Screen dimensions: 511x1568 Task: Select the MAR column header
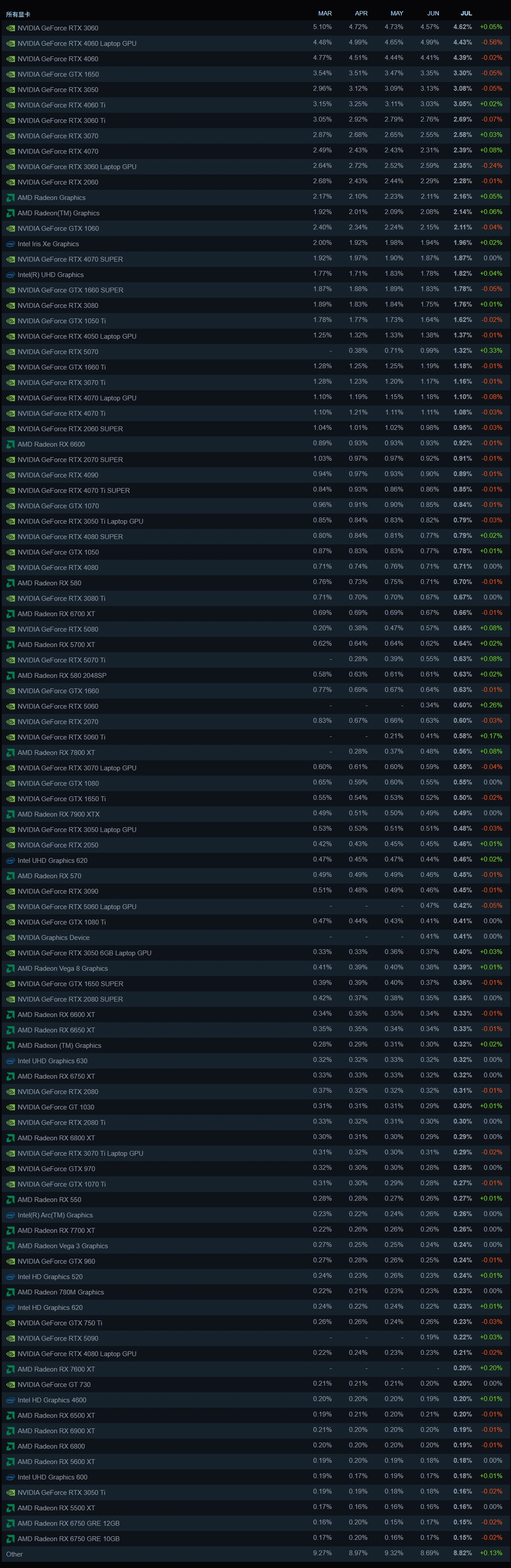[325, 13]
